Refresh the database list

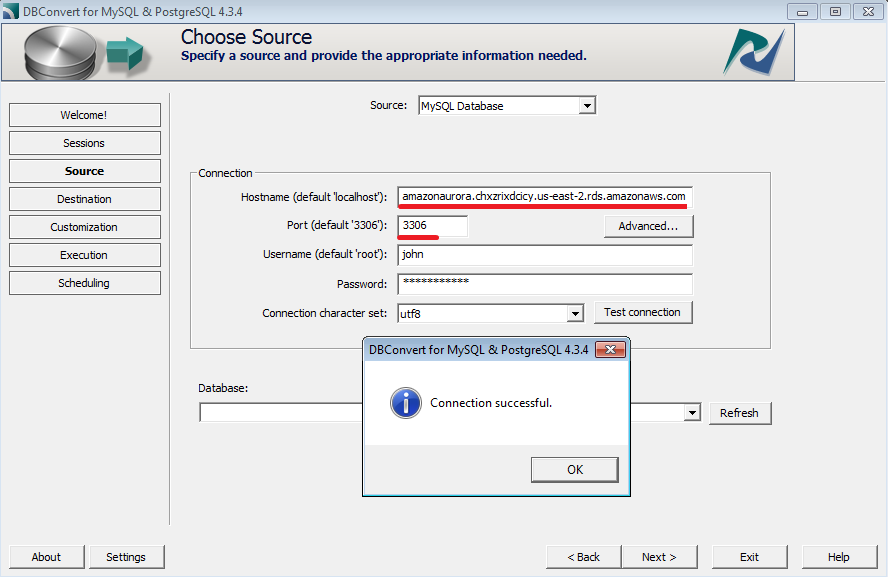740,413
